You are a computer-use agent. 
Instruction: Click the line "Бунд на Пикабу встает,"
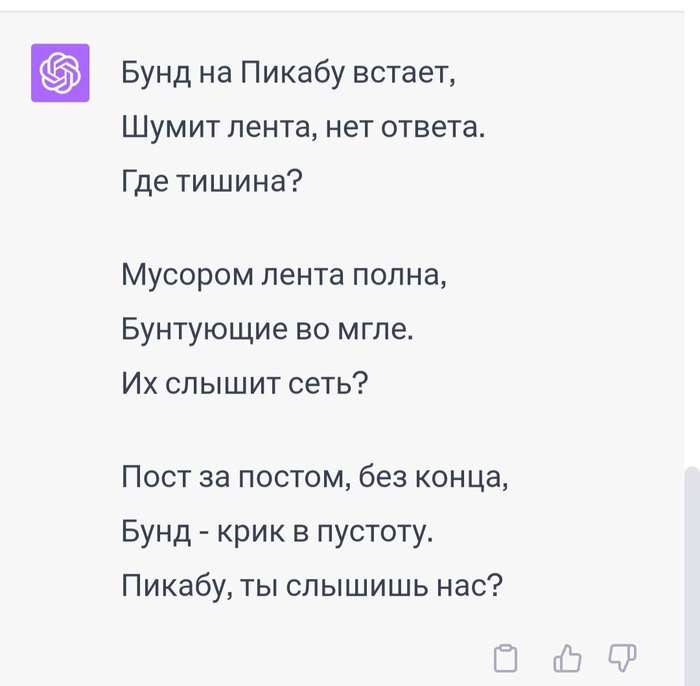click(x=288, y=73)
